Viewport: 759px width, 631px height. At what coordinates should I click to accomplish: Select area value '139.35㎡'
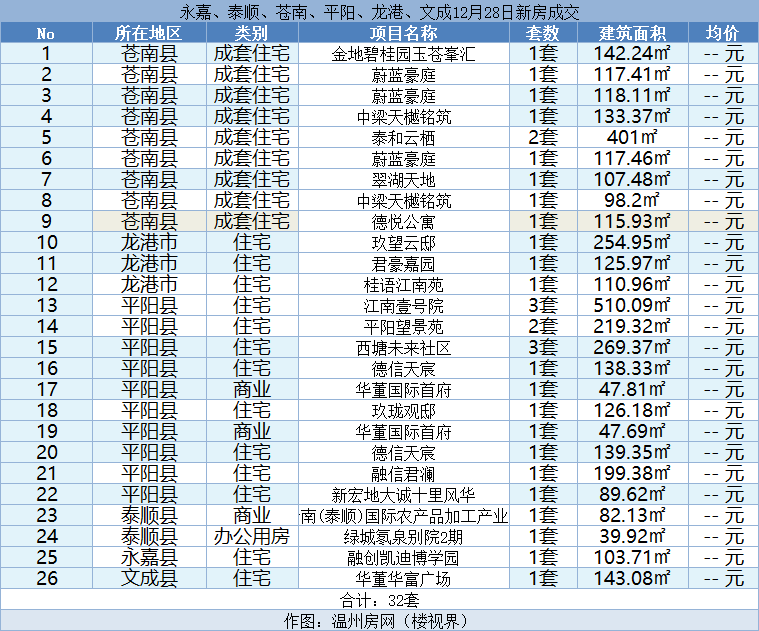(632, 452)
